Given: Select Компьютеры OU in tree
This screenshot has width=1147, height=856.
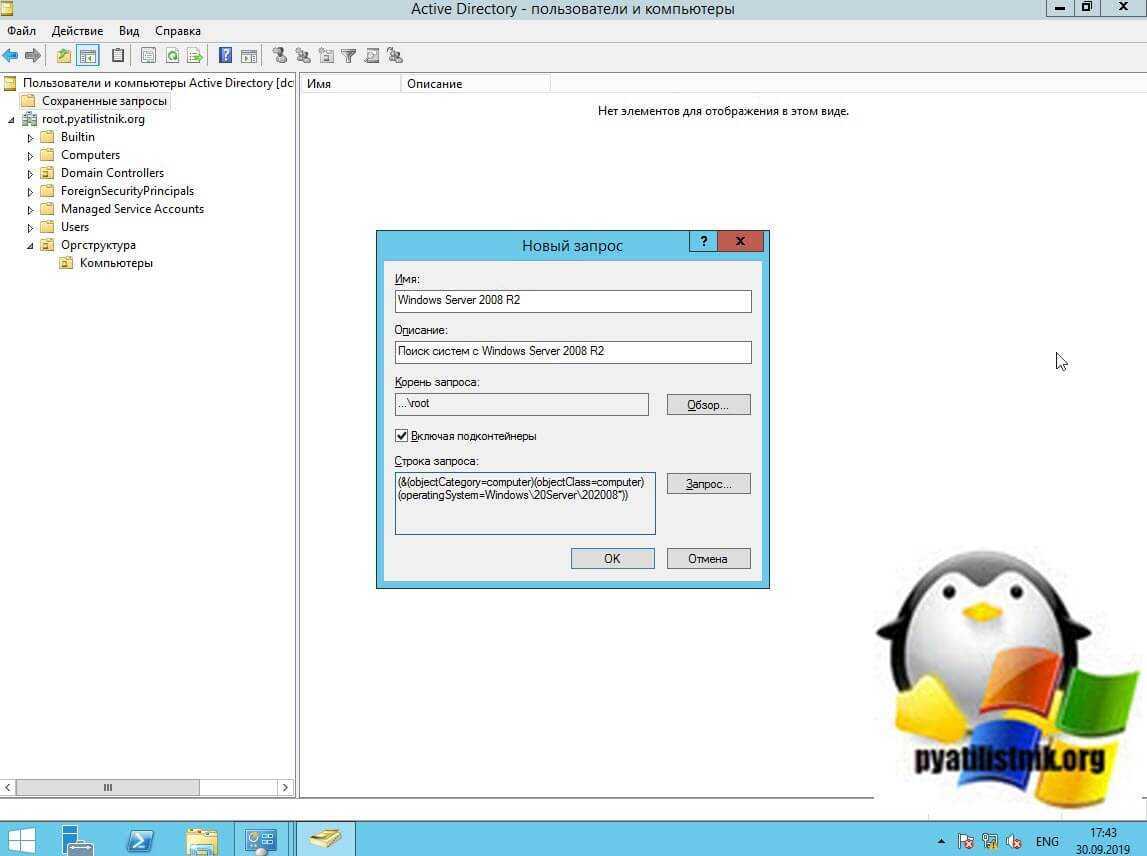Looking at the screenshot, I should coord(116,263).
